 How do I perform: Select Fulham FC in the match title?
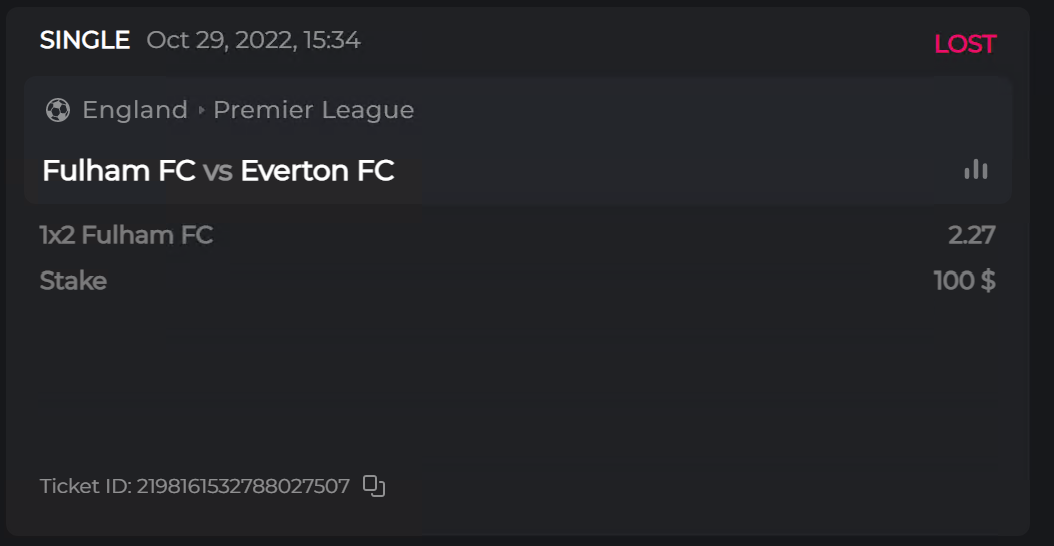[x=118, y=171]
